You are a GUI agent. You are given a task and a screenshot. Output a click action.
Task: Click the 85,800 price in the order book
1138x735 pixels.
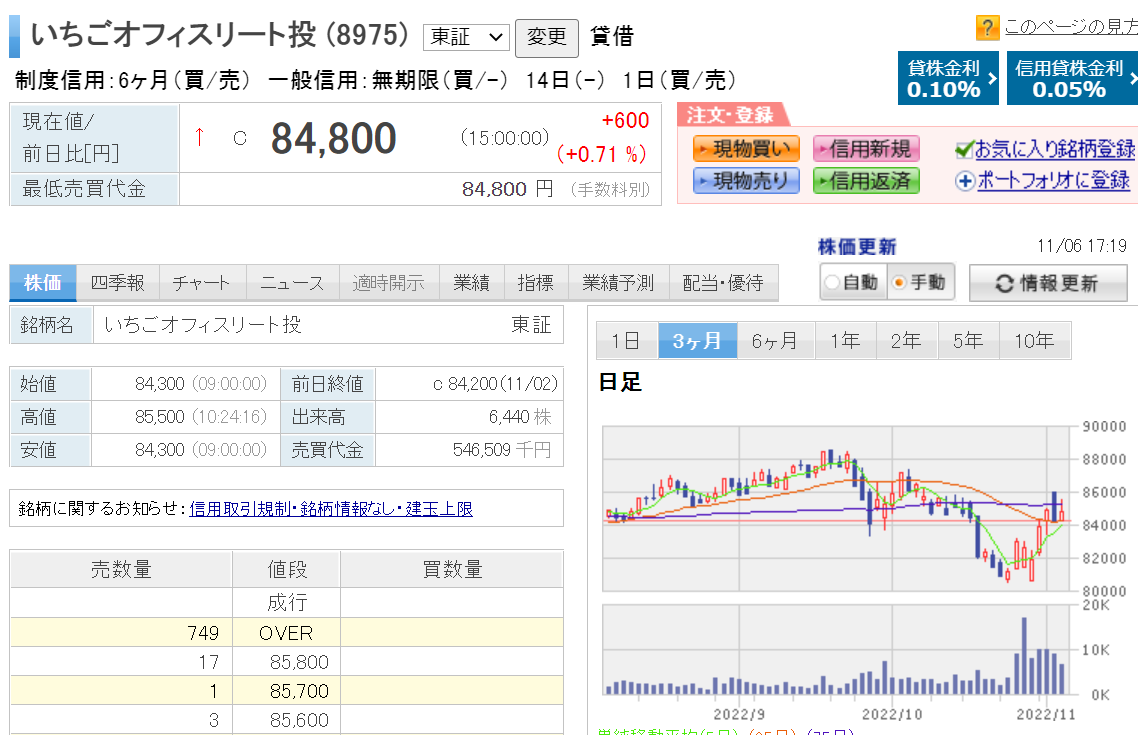tap(299, 662)
